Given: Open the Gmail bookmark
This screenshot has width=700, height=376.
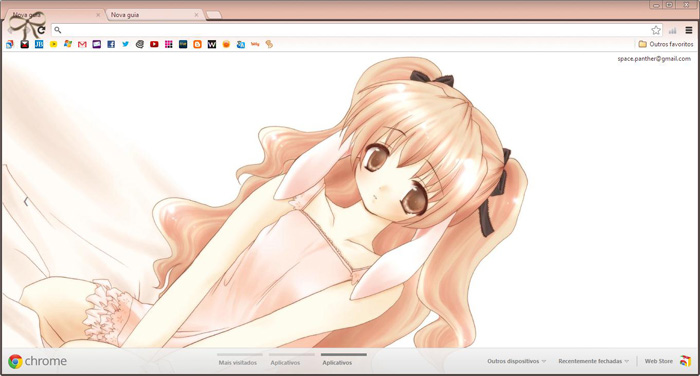Looking at the screenshot, I should tap(82, 44).
